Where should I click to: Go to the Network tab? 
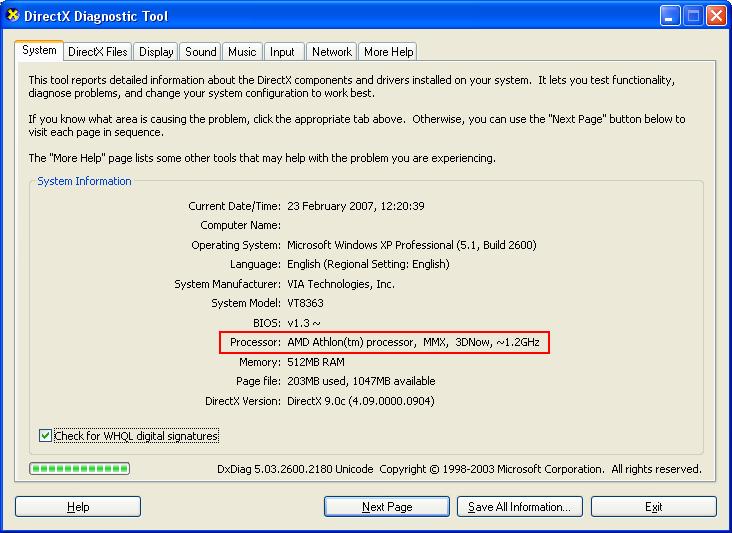(x=332, y=52)
